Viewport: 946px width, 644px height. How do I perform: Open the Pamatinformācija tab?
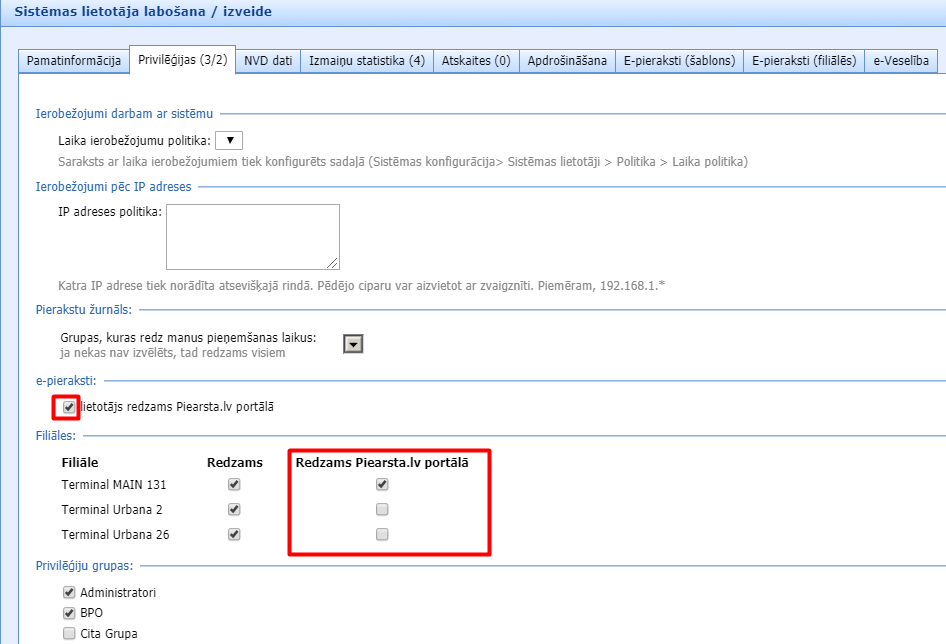(x=74, y=60)
